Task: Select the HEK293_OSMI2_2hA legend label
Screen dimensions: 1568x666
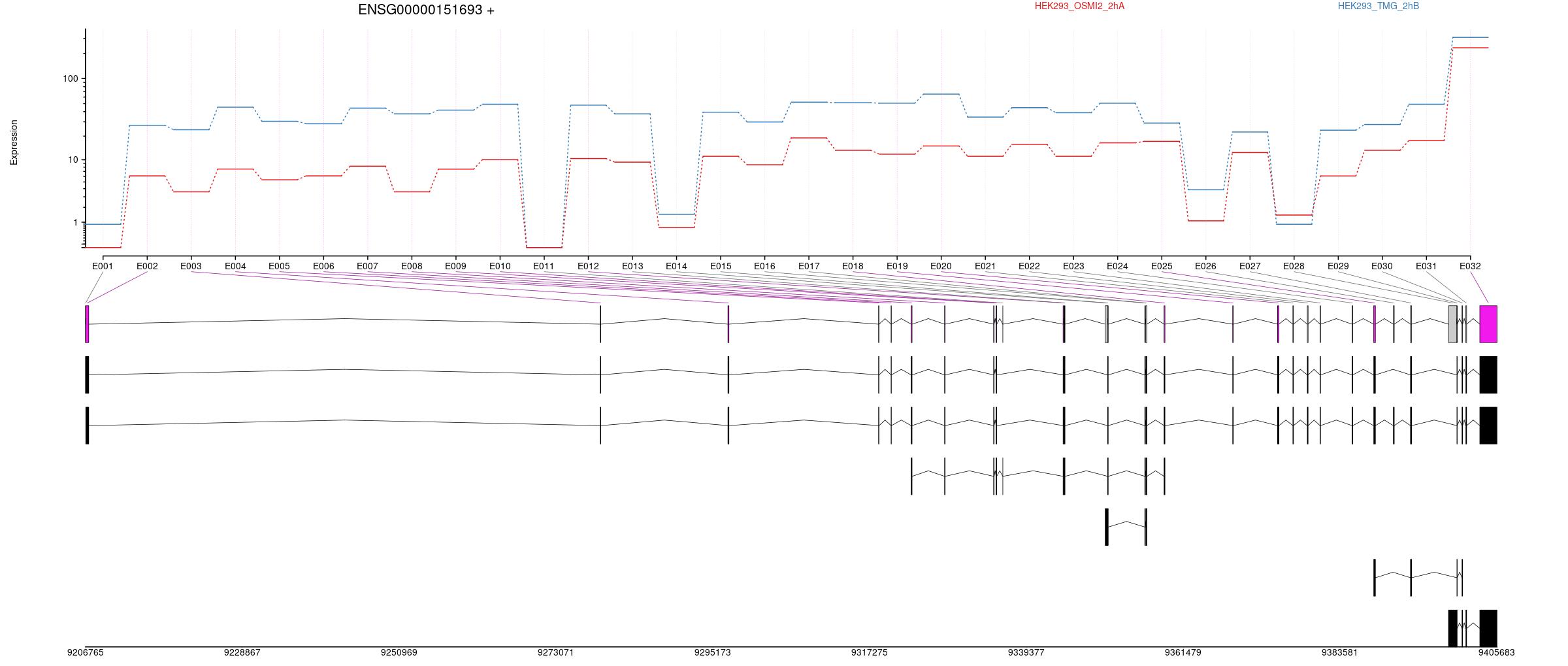Action: (x=1079, y=6)
